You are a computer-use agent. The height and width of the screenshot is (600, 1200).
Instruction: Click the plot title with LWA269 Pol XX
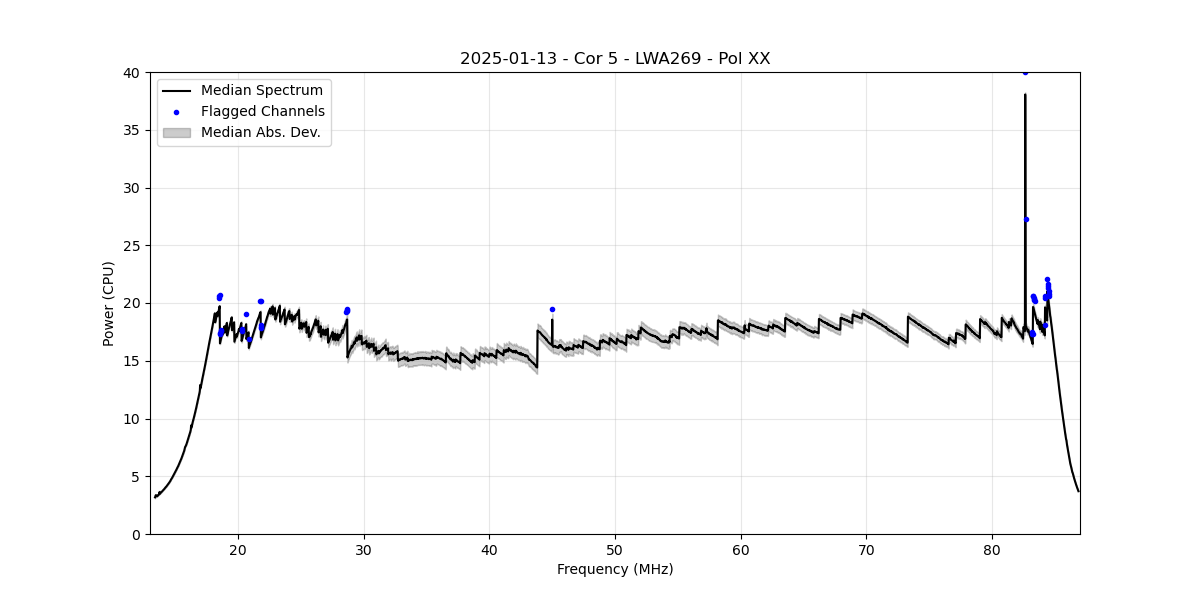click(615, 59)
